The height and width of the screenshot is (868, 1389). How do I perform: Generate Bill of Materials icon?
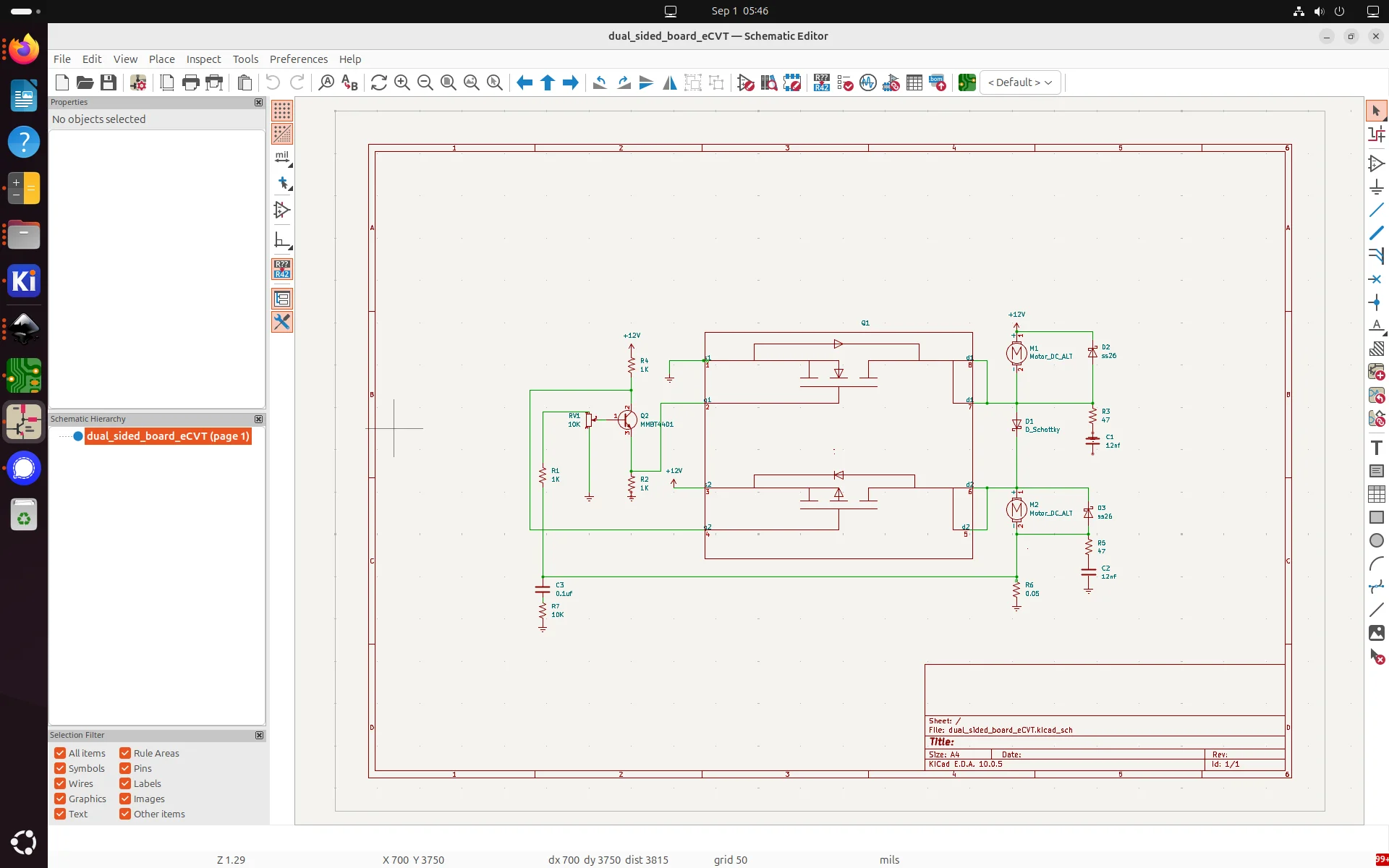(x=938, y=82)
